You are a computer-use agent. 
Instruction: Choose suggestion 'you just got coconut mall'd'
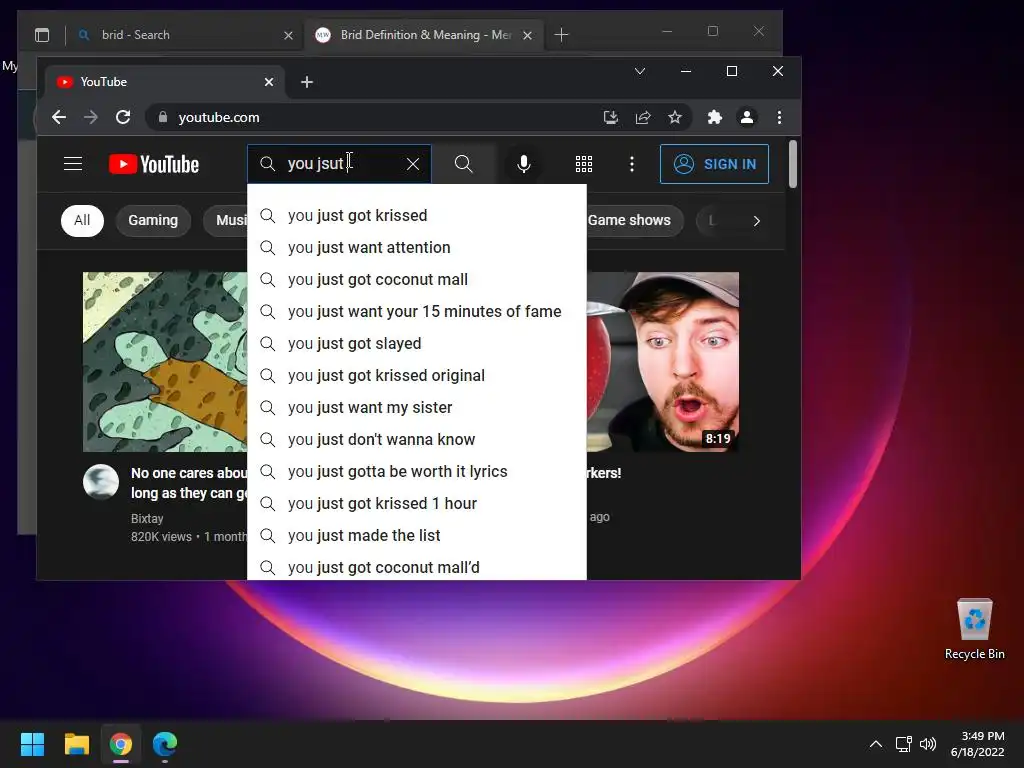[x=417, y=567]
